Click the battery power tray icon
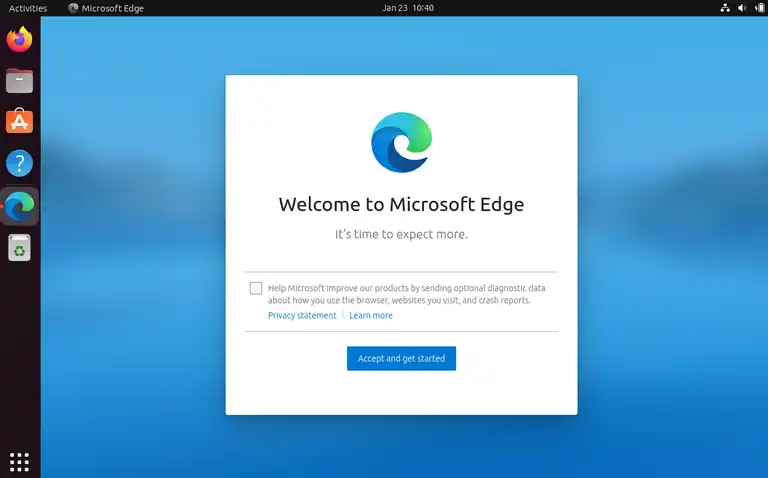The width and height of the screenshot is (768, 478). click(x=760, y=8)
